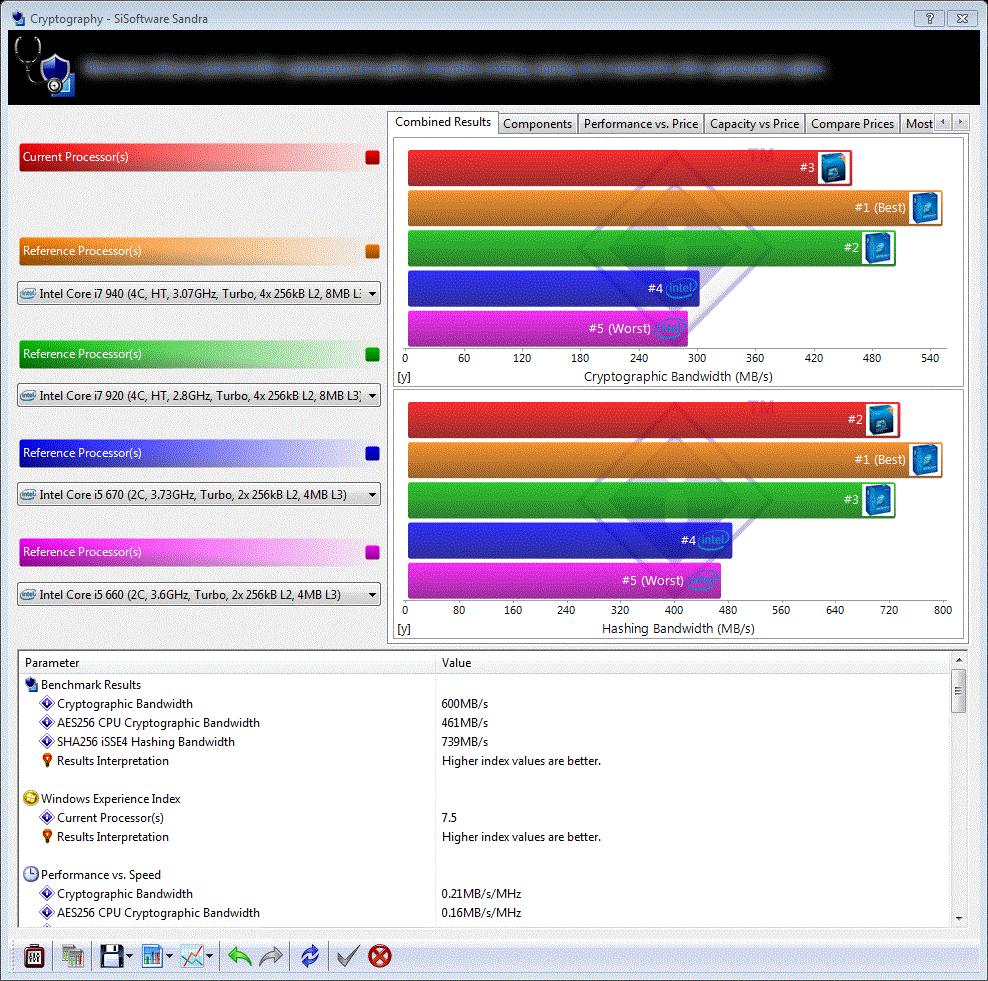Open the Performance vs. Price tab
The width and height of the screenshot is (988, 981).
coord(641,123)
